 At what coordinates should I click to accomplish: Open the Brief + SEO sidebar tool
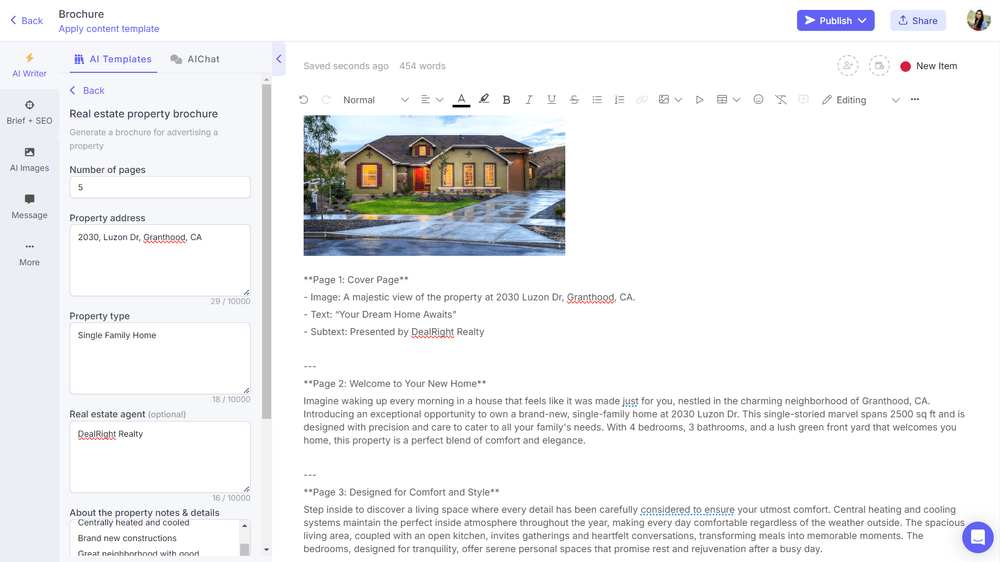29,112
